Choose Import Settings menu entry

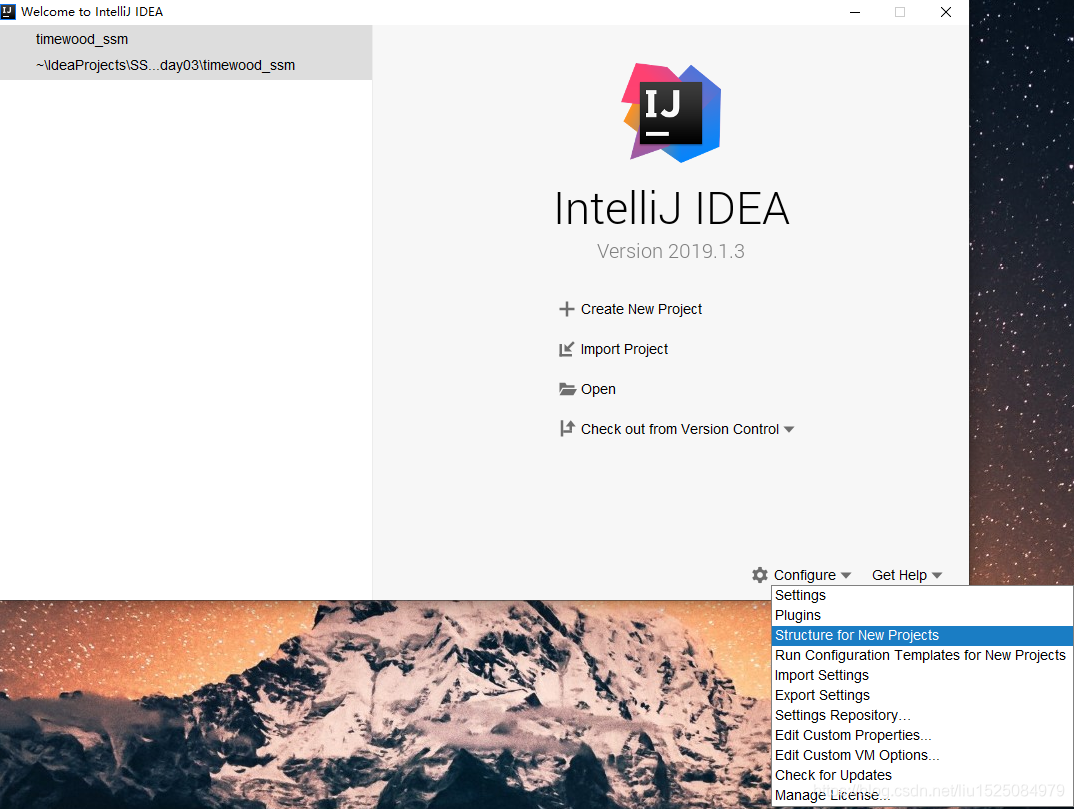(923, 675)
